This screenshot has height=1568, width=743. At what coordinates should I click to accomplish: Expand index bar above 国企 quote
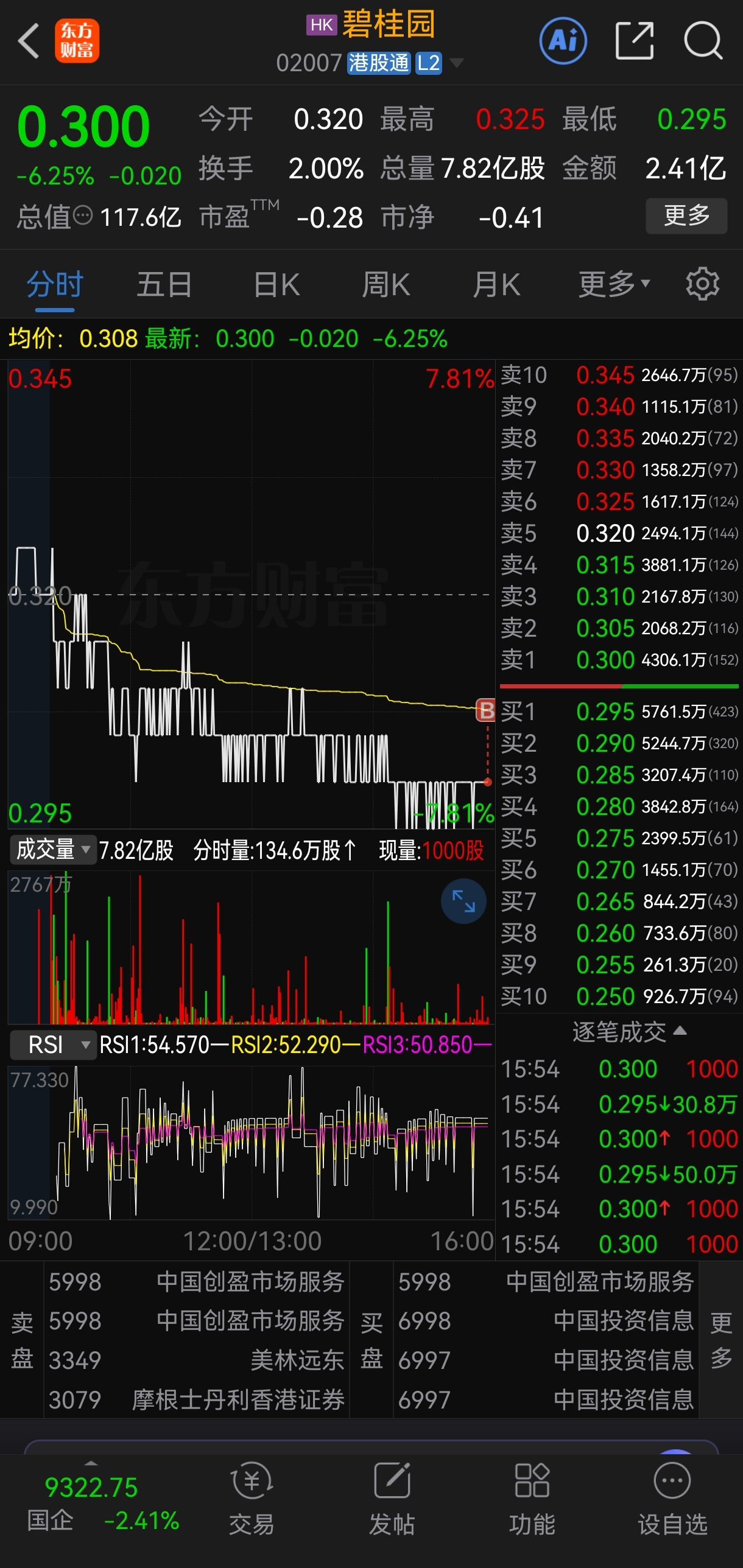[x=91, y=1463]
